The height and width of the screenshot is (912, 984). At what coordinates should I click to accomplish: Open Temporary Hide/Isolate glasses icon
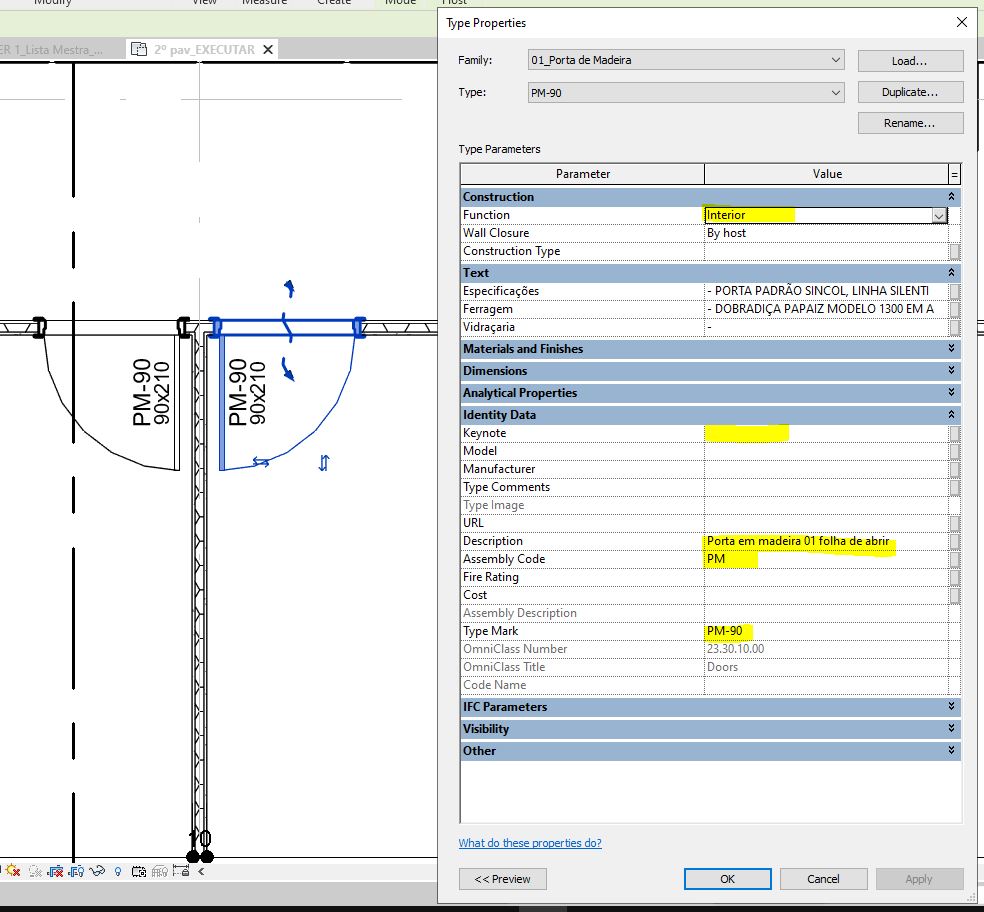97,871
